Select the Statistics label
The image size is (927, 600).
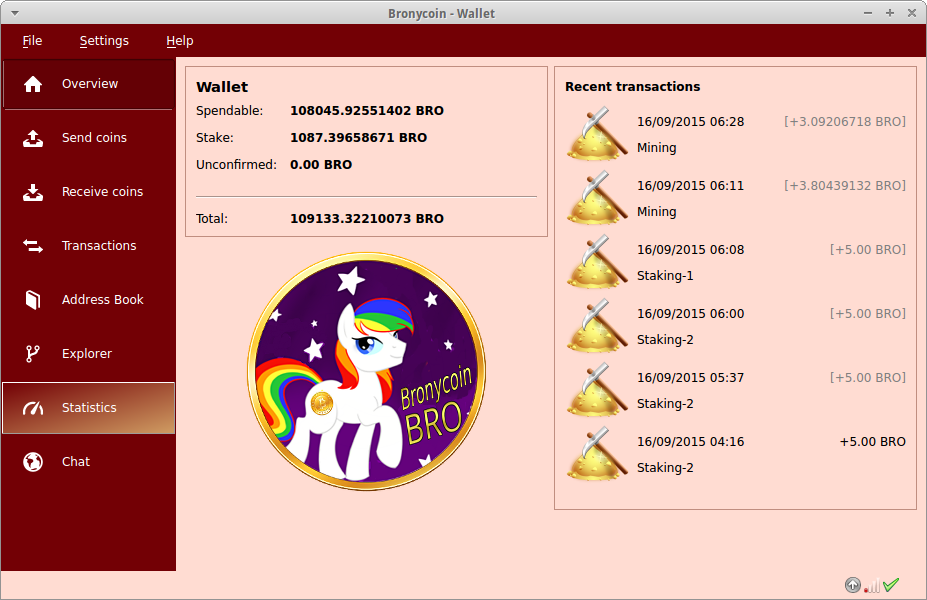89,408
